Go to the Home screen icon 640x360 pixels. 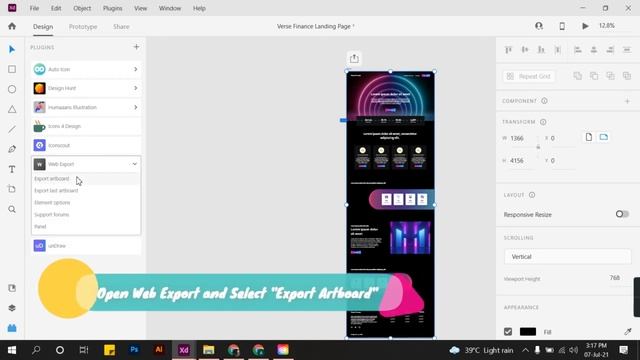pyautogui.click(x=12, y=26)
